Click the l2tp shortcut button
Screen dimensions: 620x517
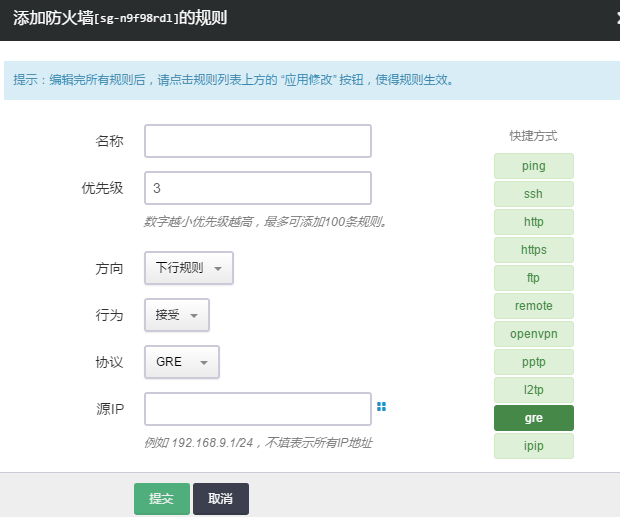[x=533, y=390]
